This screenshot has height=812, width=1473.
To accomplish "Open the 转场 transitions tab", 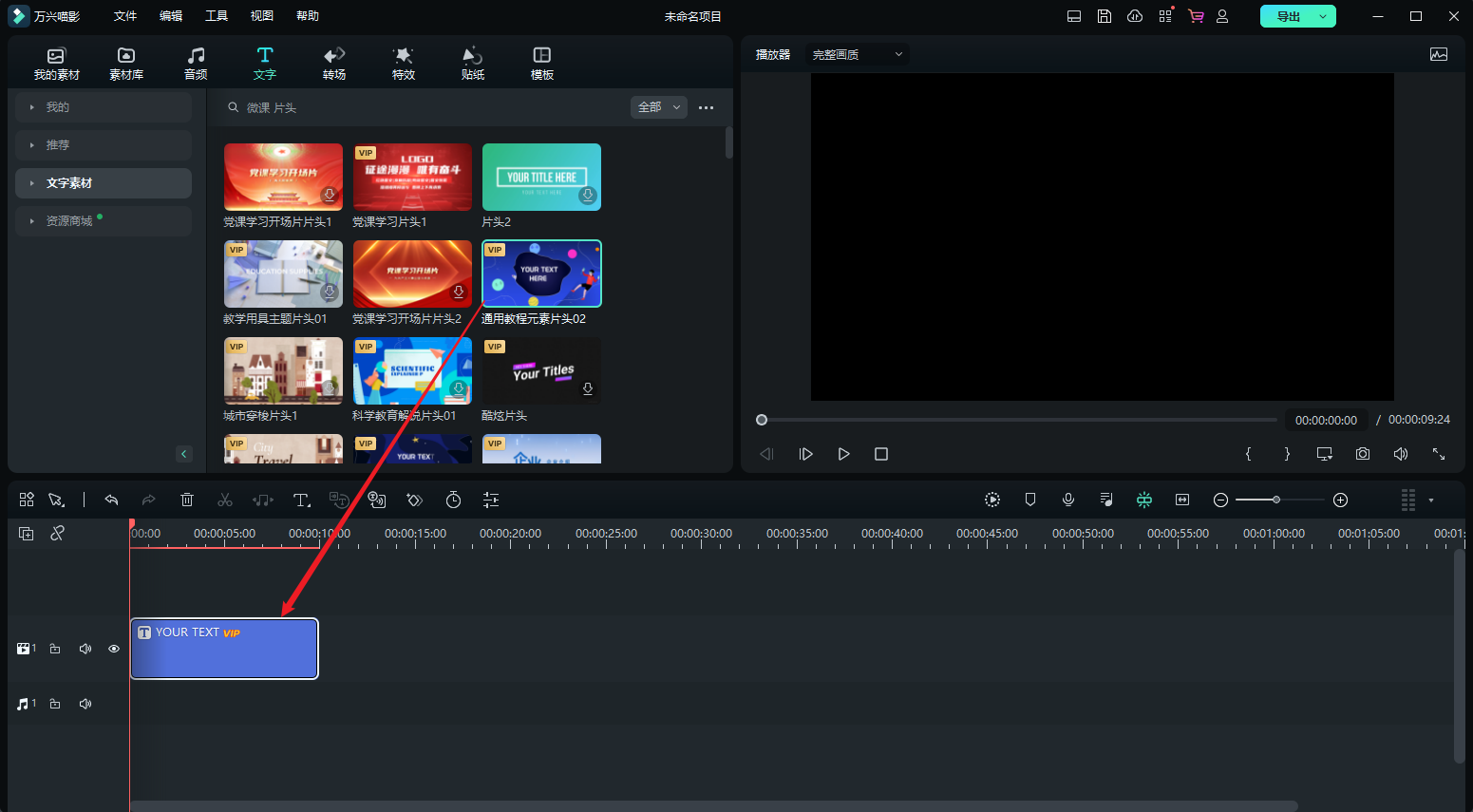I will 334,63.
